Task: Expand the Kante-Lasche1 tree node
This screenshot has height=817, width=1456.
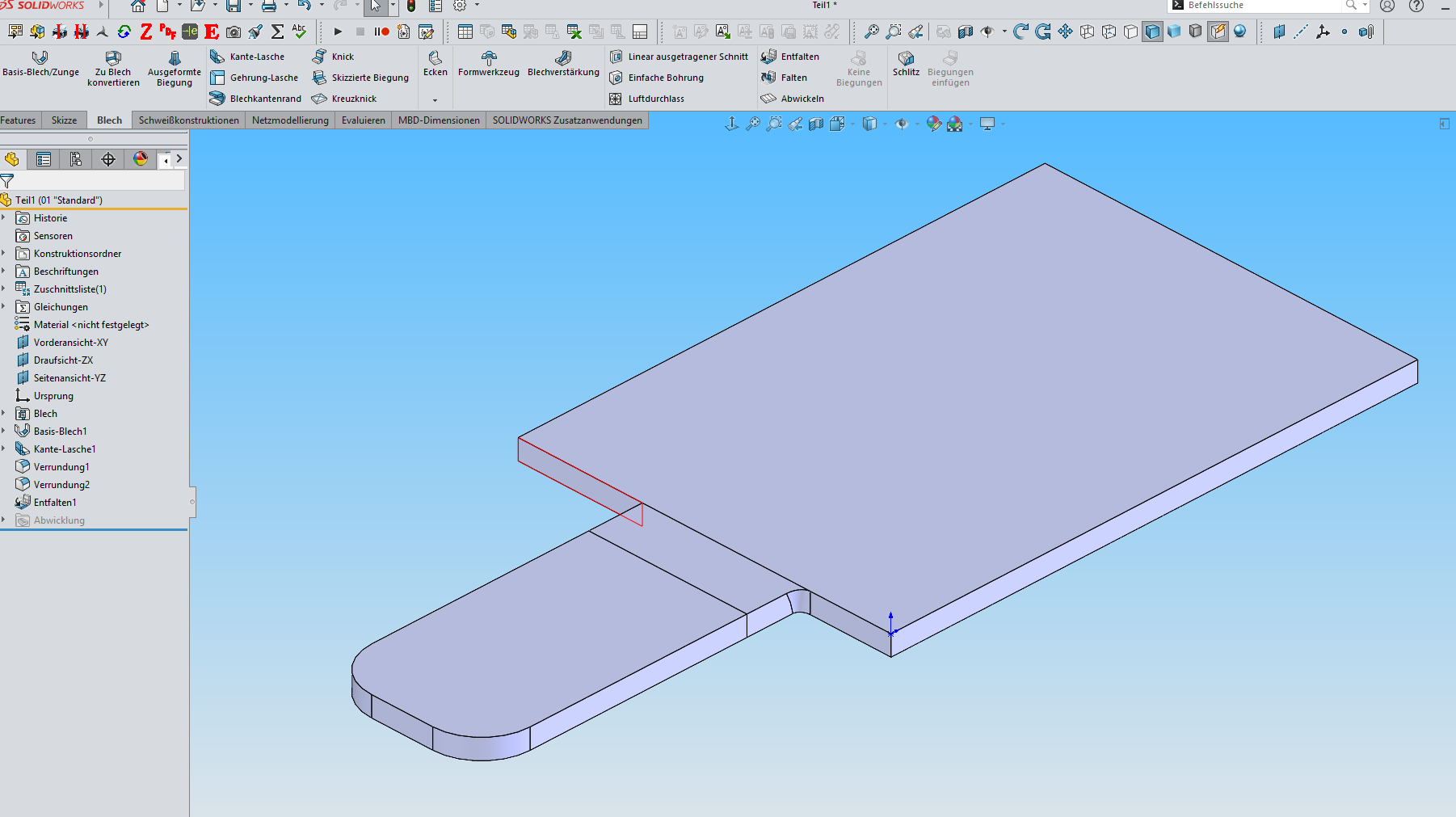Action: click(x=4, y=449)
